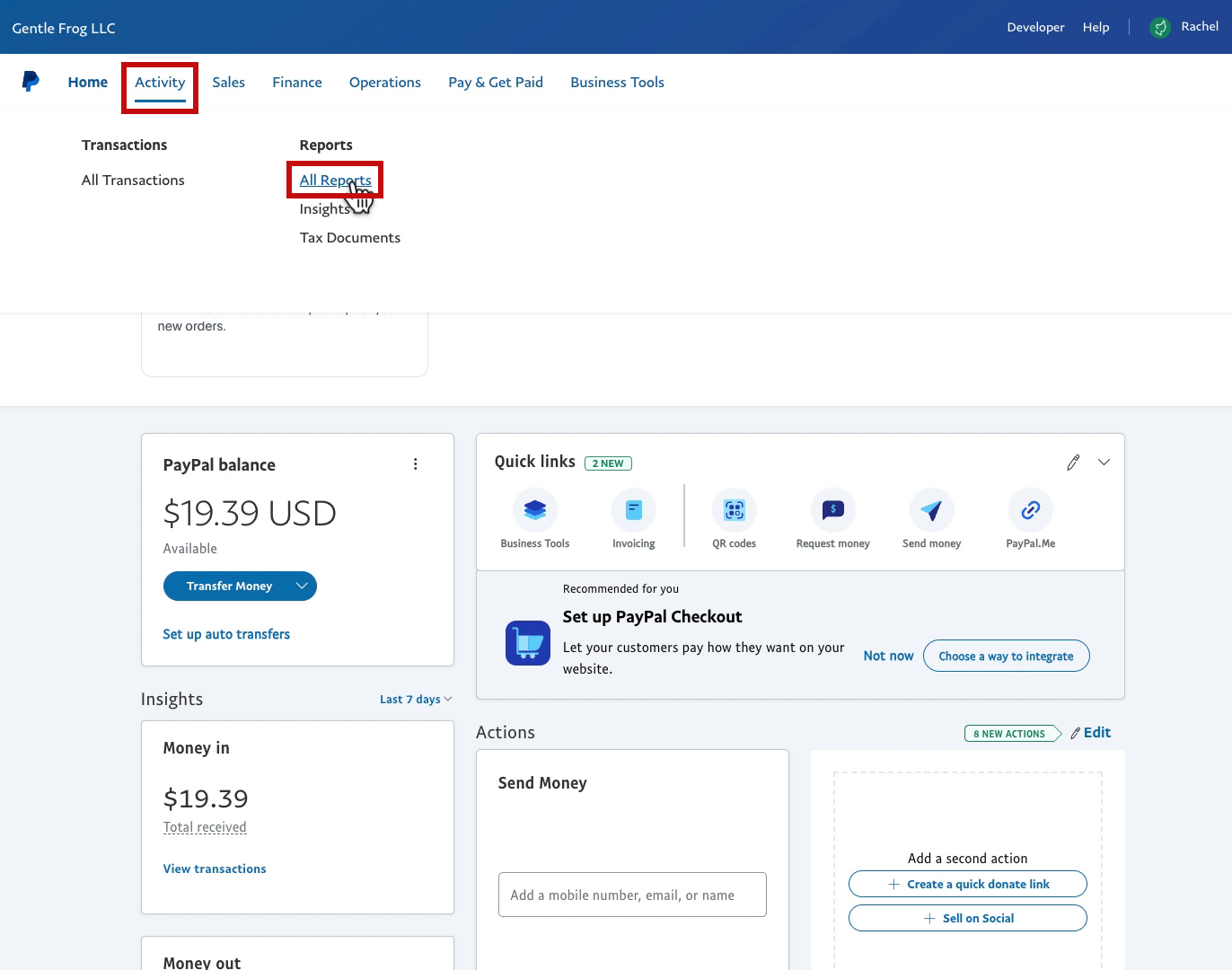Open the Send money quick link icon

tap(932, 510)
